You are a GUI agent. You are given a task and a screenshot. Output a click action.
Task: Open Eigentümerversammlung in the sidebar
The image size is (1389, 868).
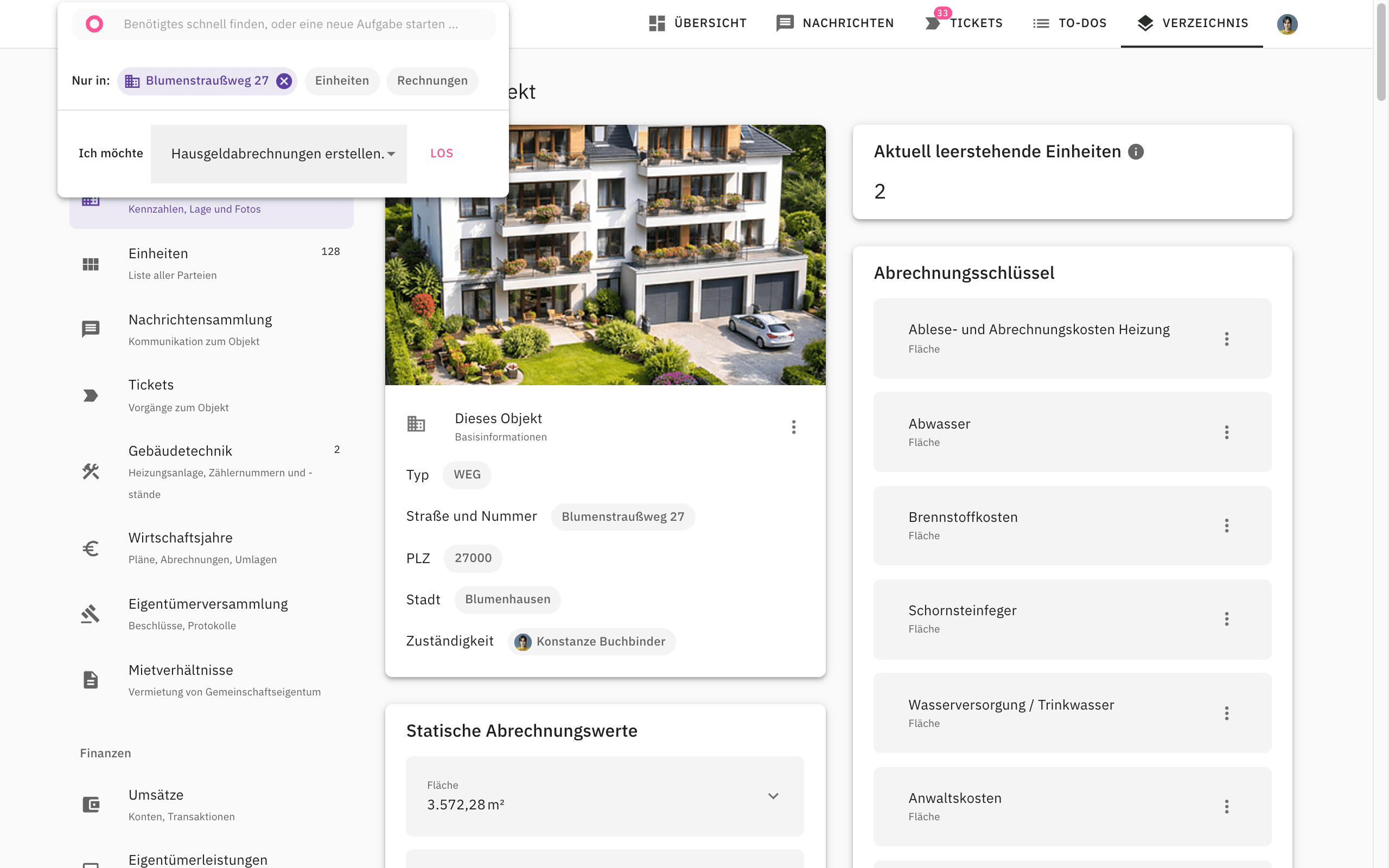211,614
